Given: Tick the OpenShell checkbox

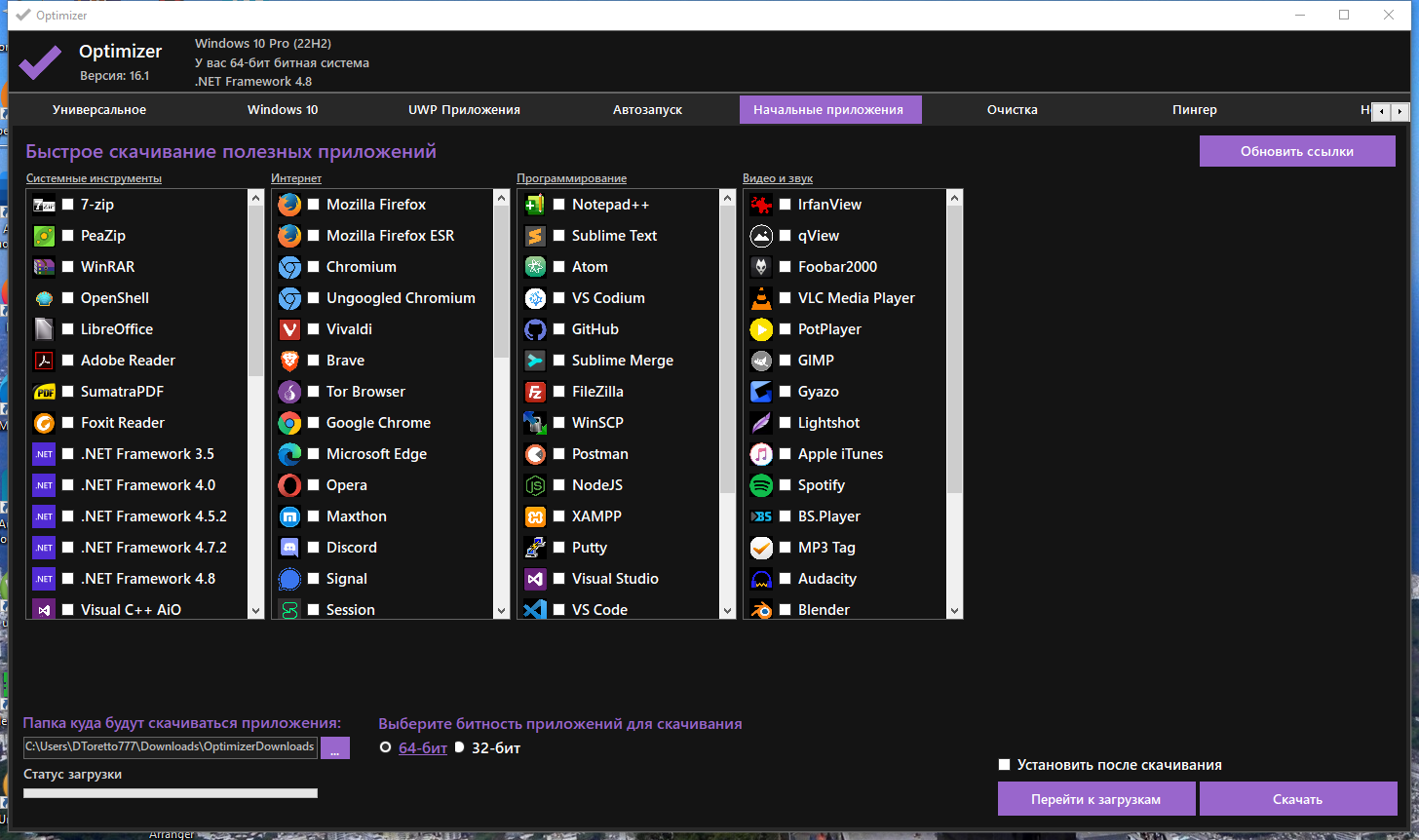Looking at the screenshot, I should pos(68,298).
